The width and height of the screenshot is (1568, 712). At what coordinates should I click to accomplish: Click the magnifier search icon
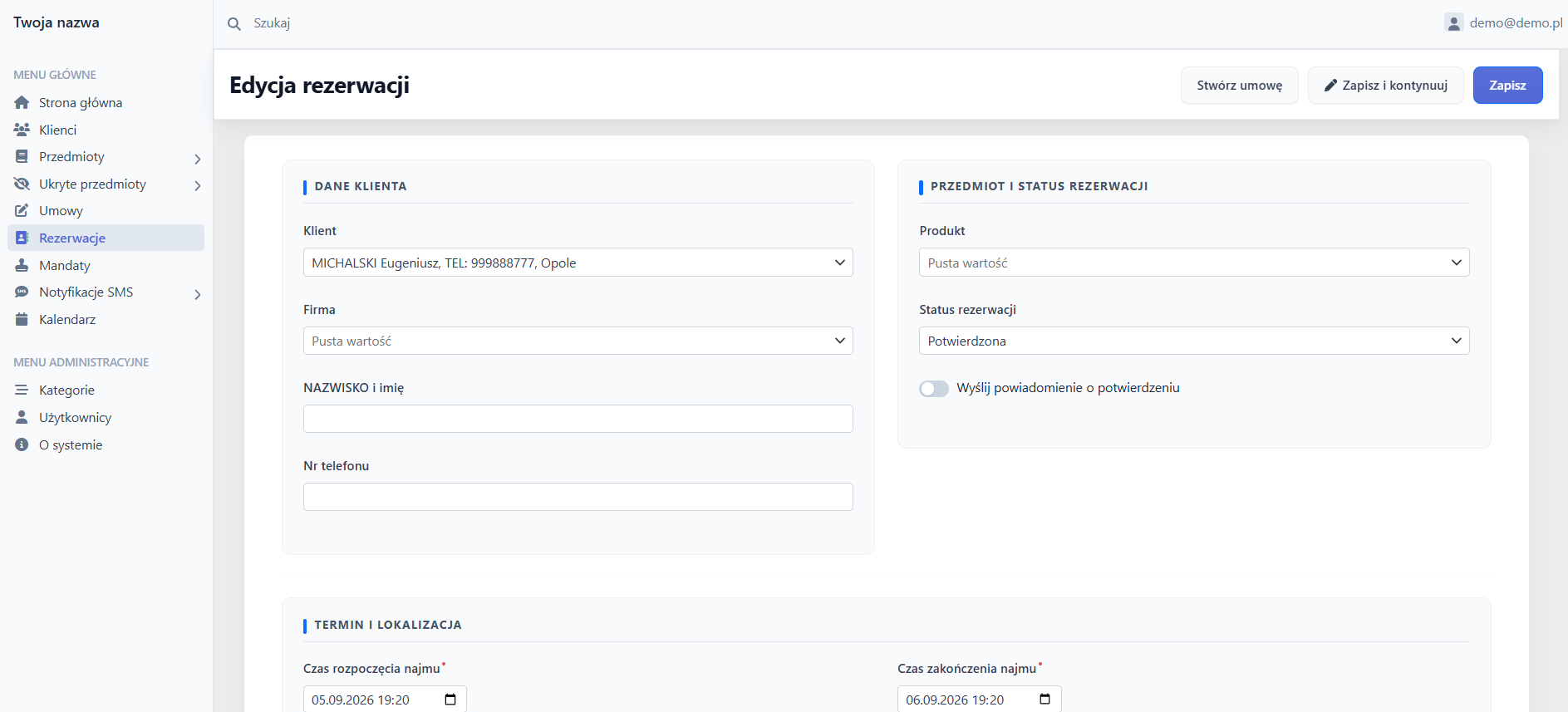click(234, 23)
